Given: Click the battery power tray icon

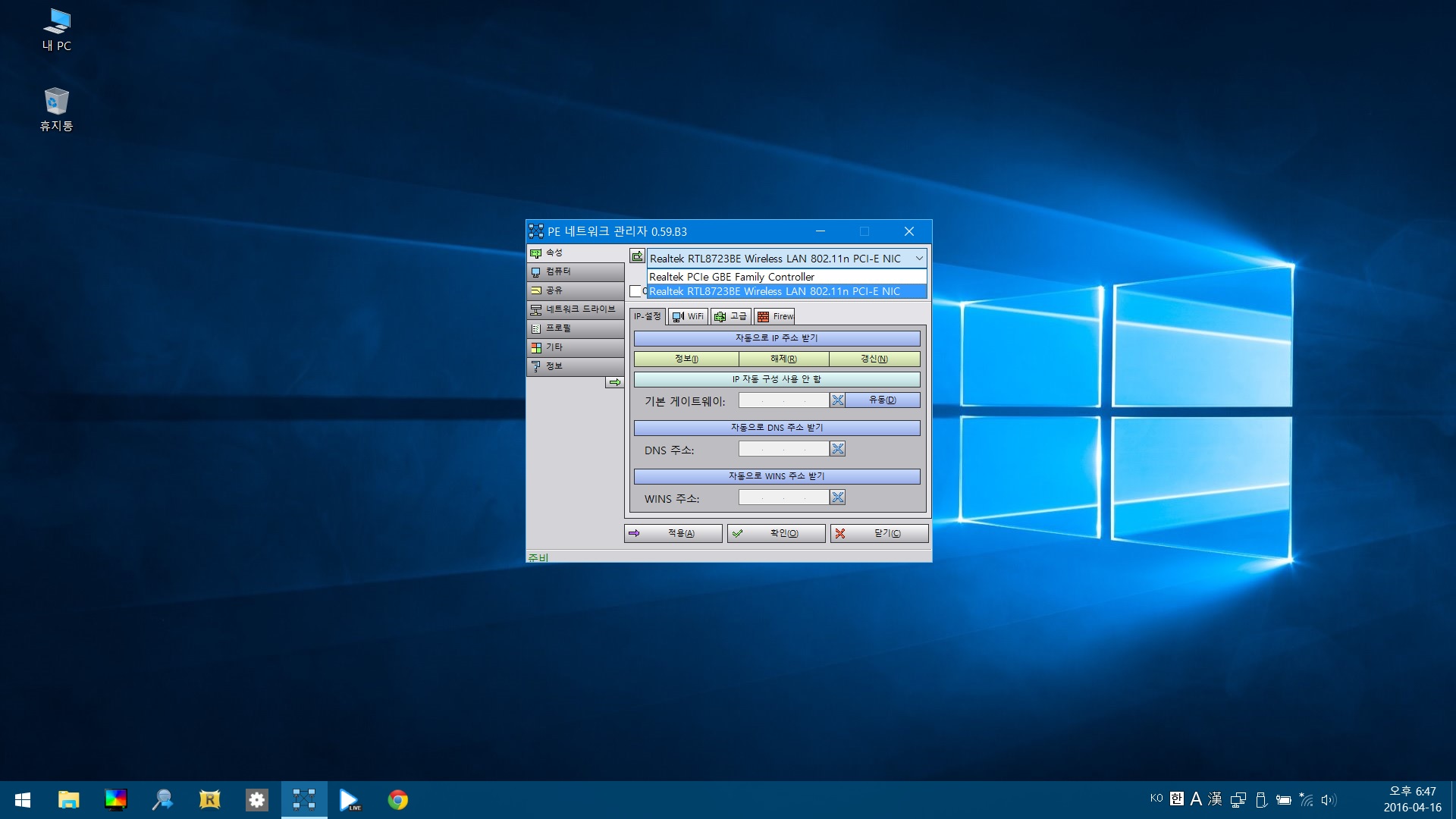Looking at the screenshot, I should [1284, 799].
